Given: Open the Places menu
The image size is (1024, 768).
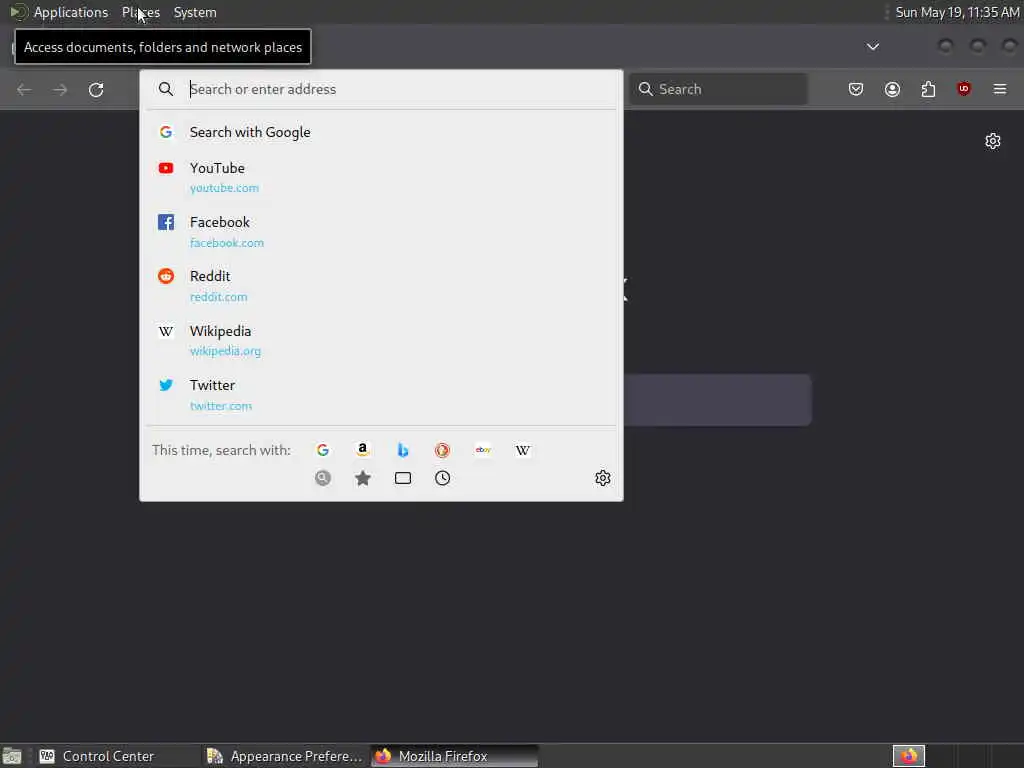Looking at the screenshot, I should click(x=140, y=12).
